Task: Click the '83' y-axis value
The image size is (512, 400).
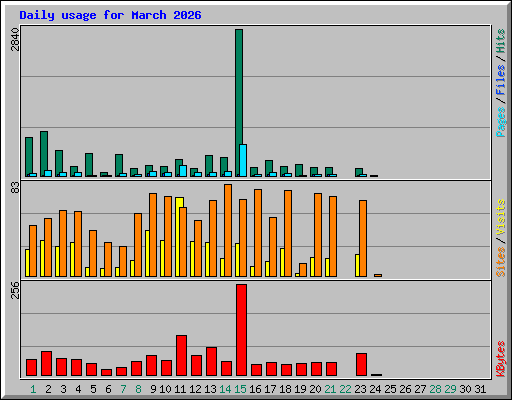Action: coord(15,188)
